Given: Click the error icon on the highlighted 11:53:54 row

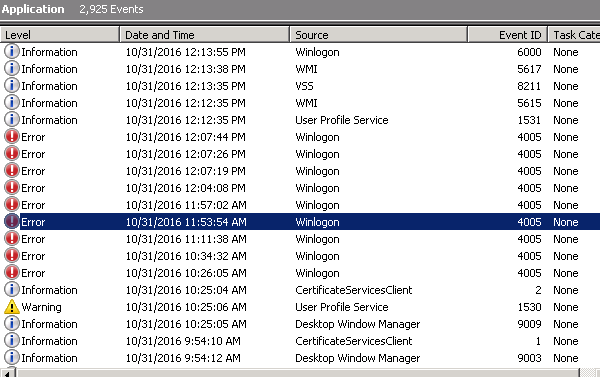Looking at the screenshot, I should click(x=12, y=221).
